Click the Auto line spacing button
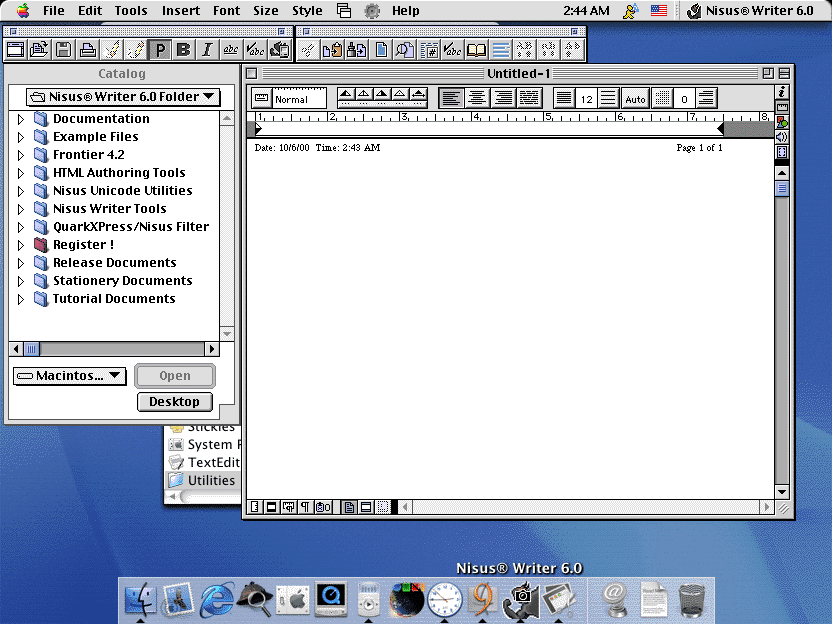This screenshot has width=832, height=624. (x=635, y=99)
